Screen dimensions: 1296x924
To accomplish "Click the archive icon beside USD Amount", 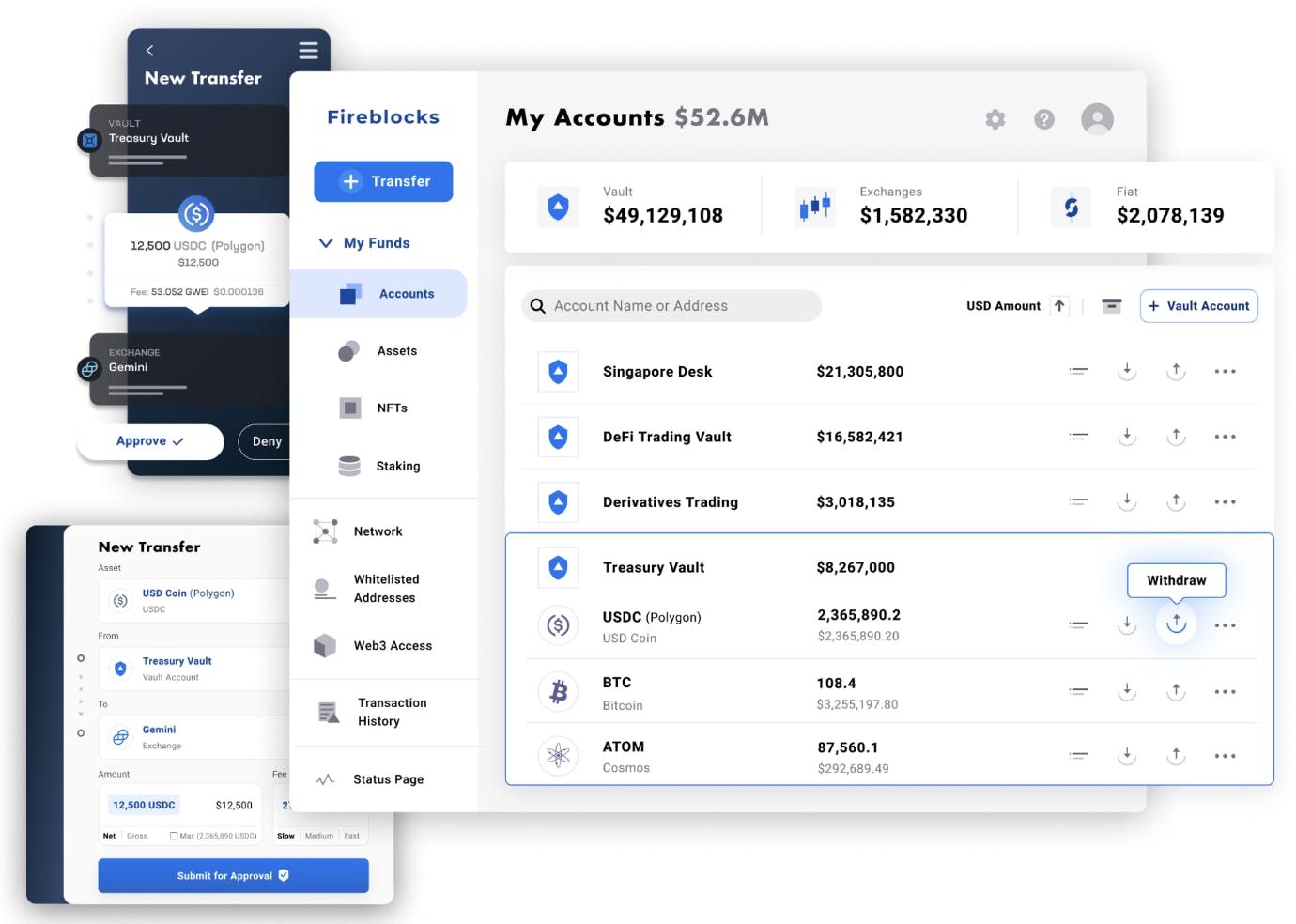I will pos(1112,306).
